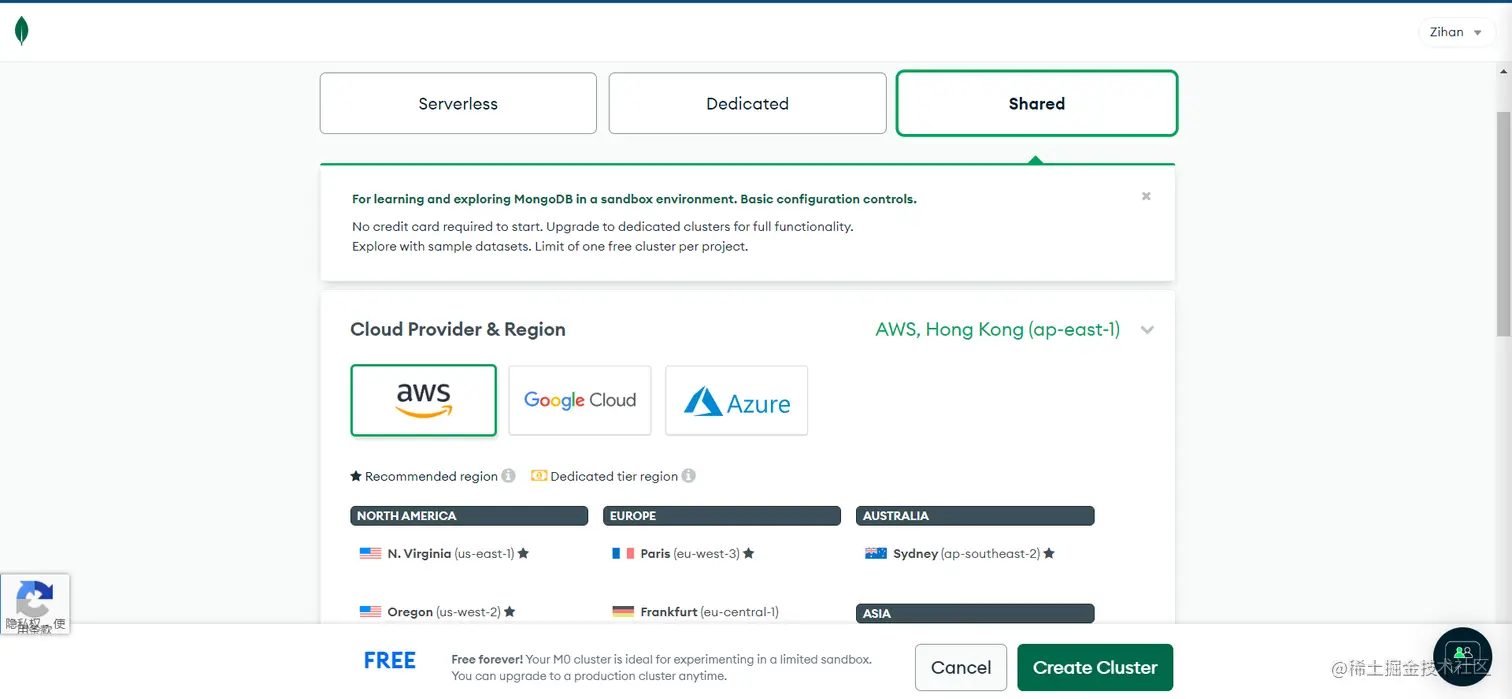
Task: Select Paris (eu-west-3) region
Action: coord(683,553)
